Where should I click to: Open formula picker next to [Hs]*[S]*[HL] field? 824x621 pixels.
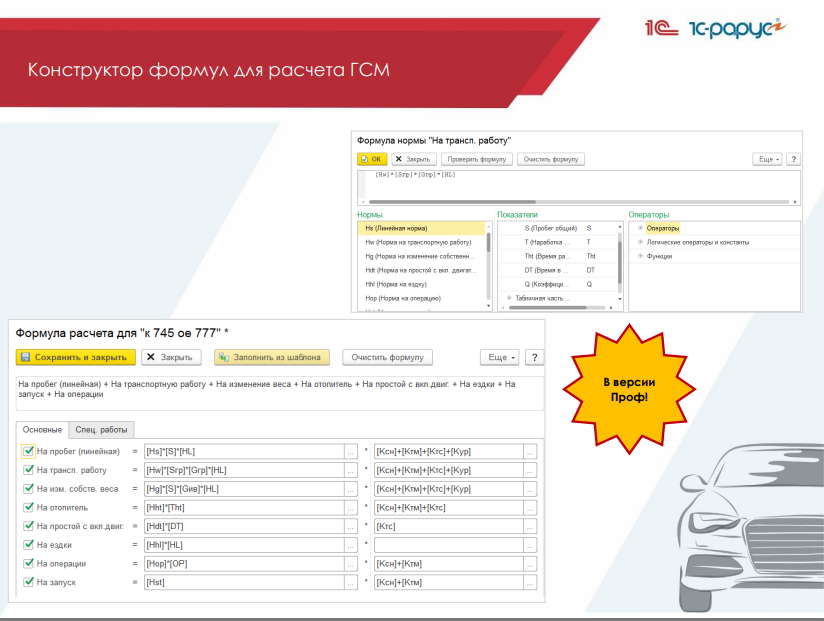click(350, 451)
